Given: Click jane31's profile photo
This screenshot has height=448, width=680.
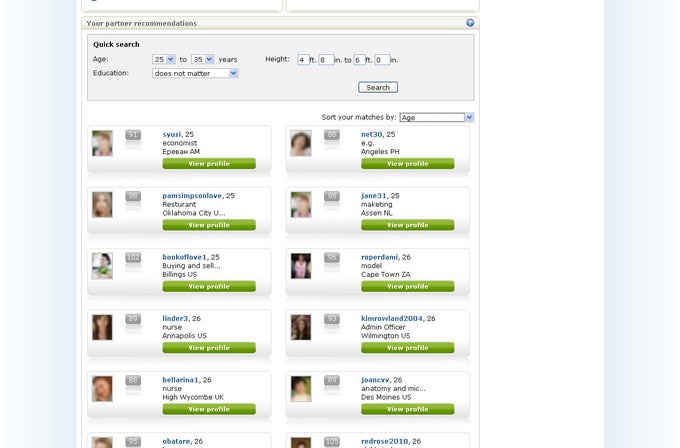Looking at the screenshot, I should 301,205.
